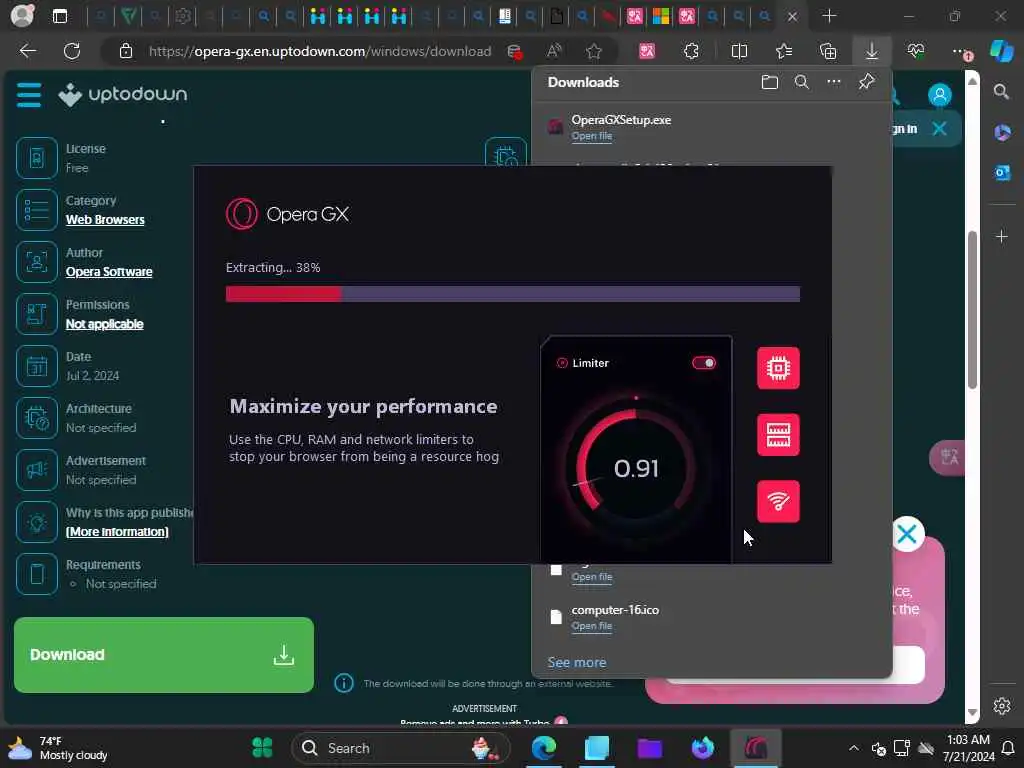1024x768 pixels.
Task: Click the floating pink translate button
Action: pos(948,457)
